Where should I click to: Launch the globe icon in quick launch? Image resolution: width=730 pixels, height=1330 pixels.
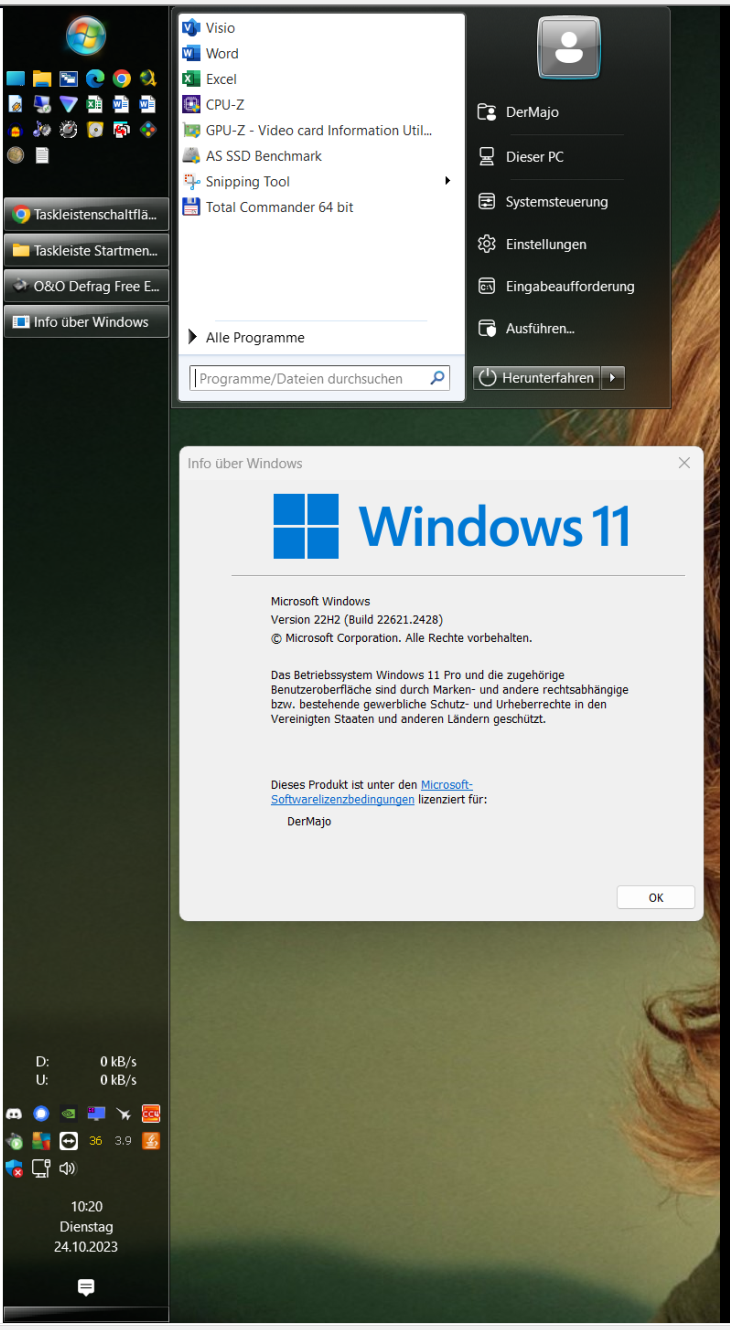pos(148,78)
